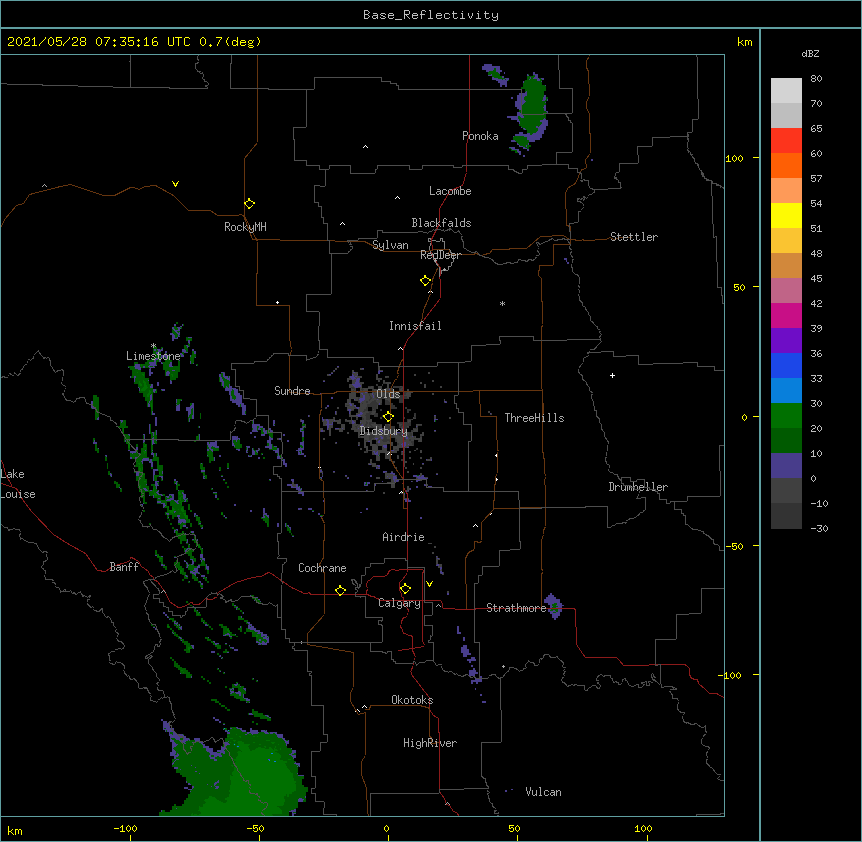Select the Stettler city label
The image size is (862, 842).
pos(634,237)
